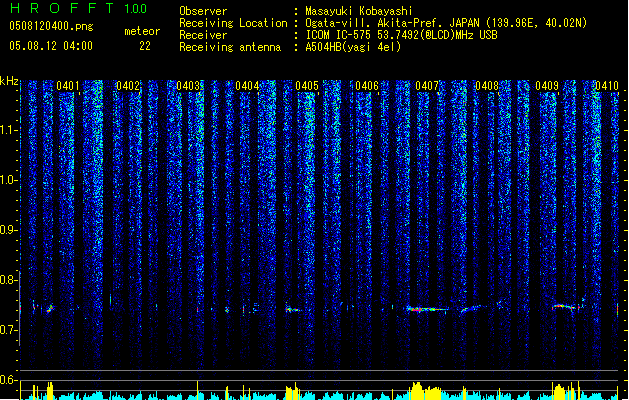The image size is (629, 400).
Task: Click the 0404 time marker
Action: [x=247, y=86]
